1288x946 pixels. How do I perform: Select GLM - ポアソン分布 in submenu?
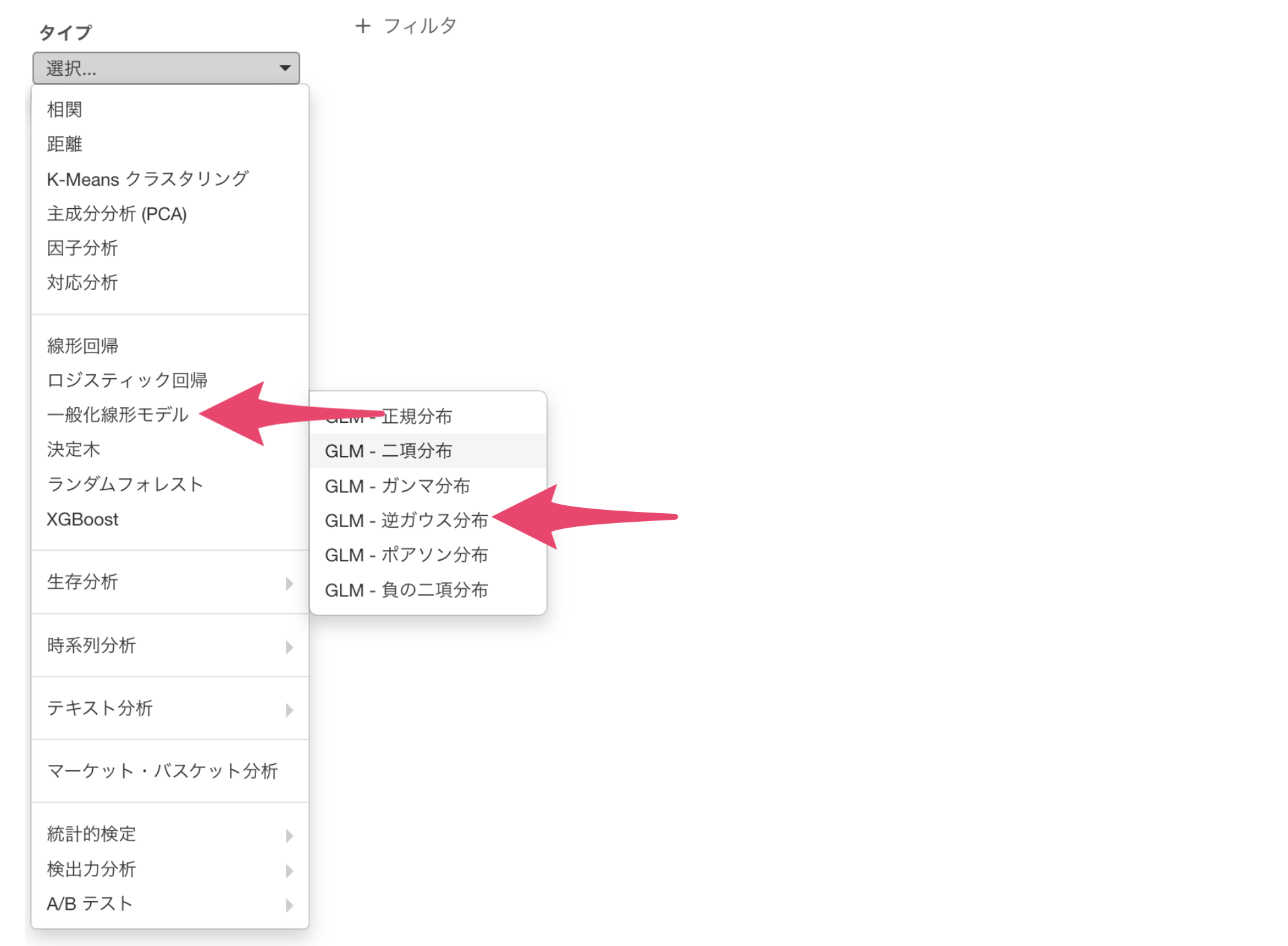(428, 555)
